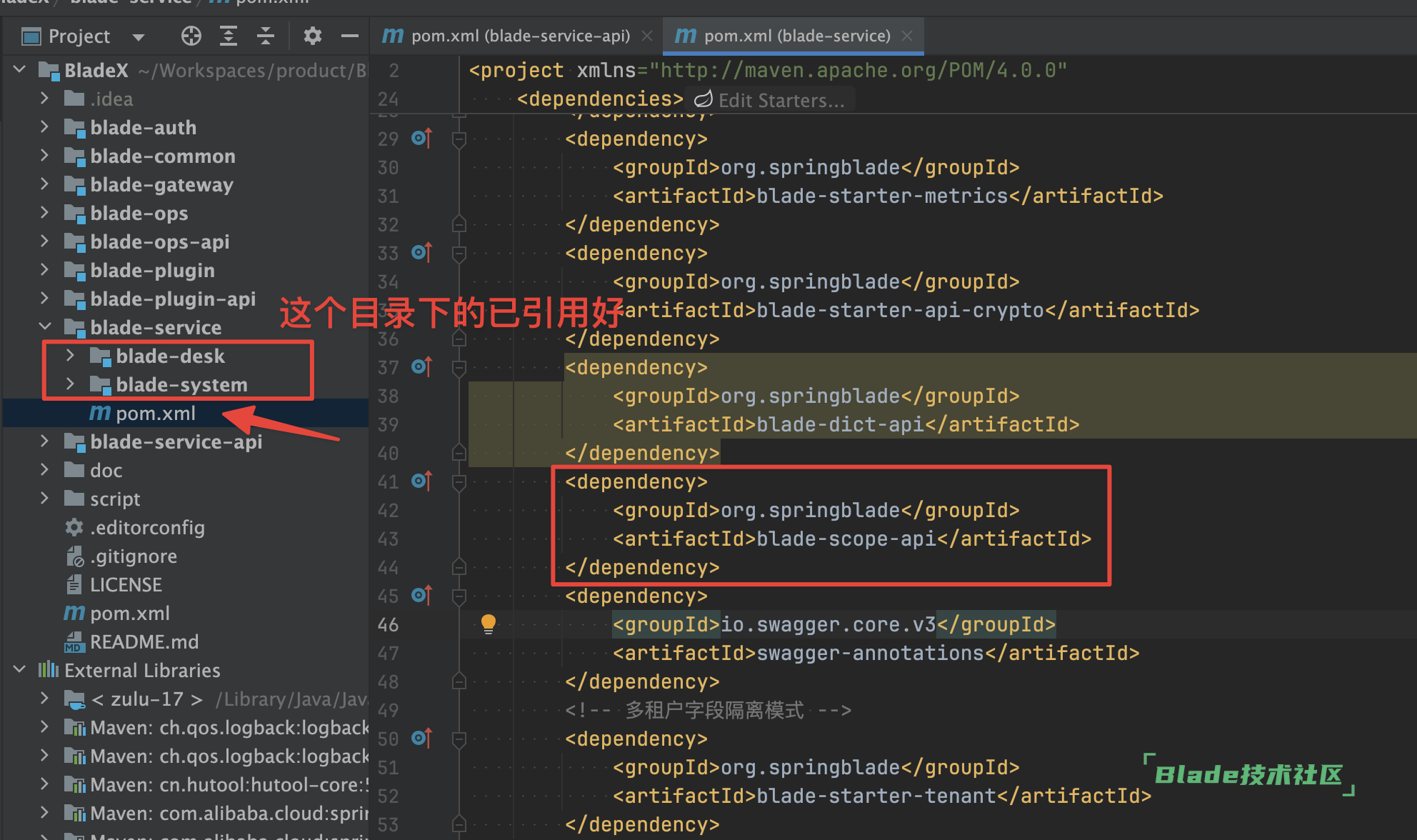Click Edit Starters link

(770, 100)
